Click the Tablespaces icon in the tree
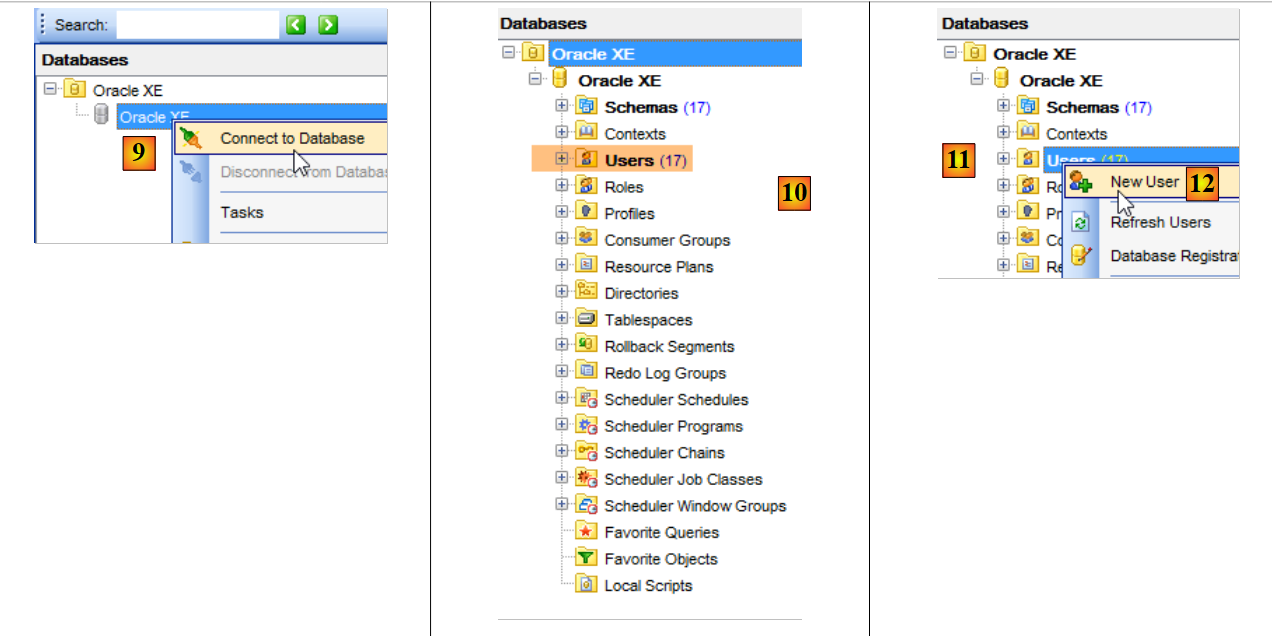Screen dimensions: 1272x636 click(587, 320)
